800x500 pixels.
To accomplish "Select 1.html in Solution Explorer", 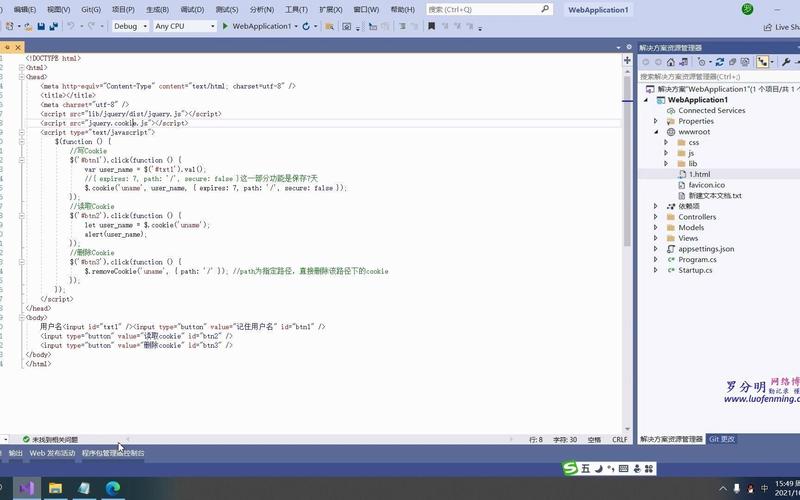I will click(699, 174).
